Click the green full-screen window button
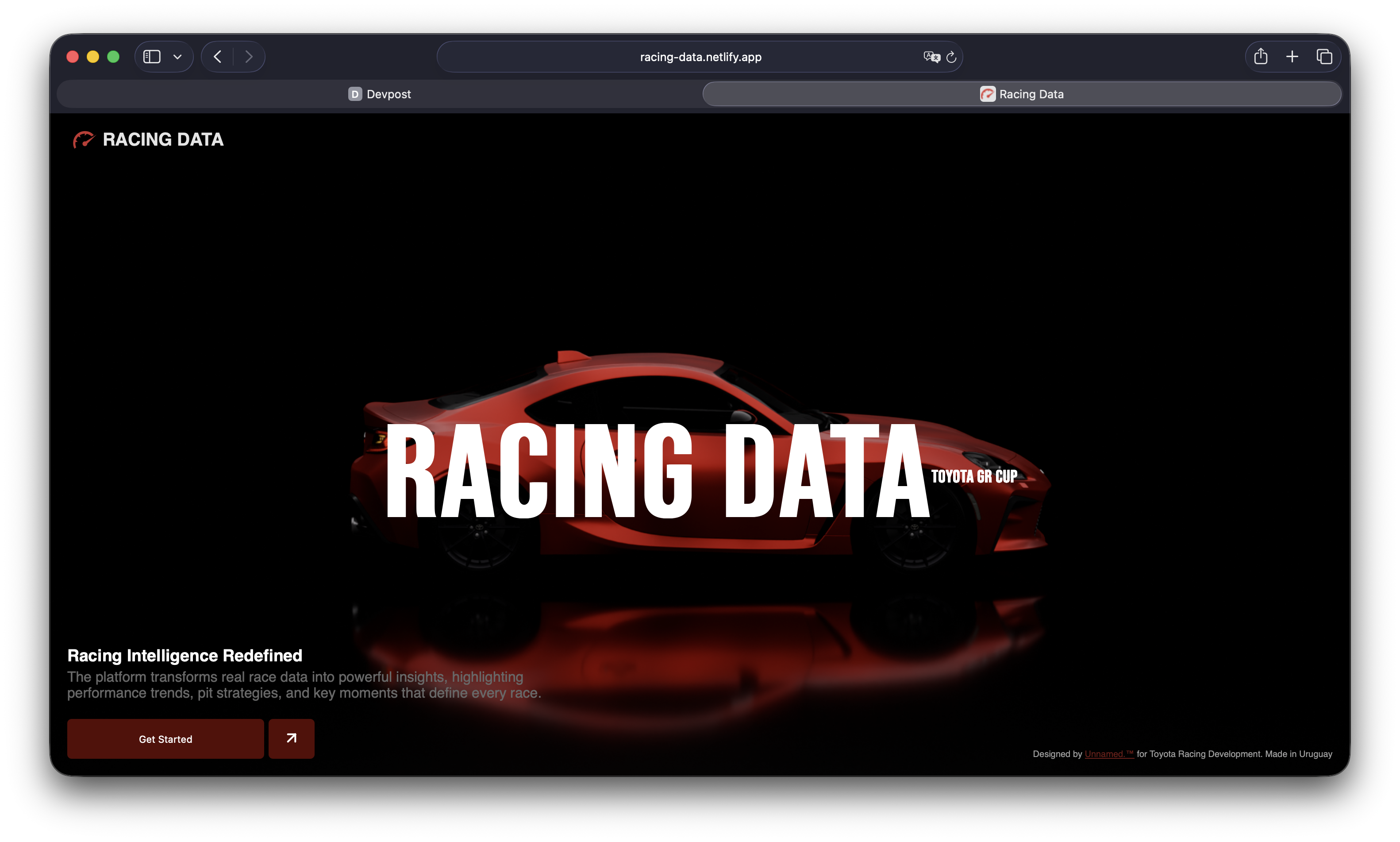This screenshot has width=1400, height=842. tap(113, 57)
